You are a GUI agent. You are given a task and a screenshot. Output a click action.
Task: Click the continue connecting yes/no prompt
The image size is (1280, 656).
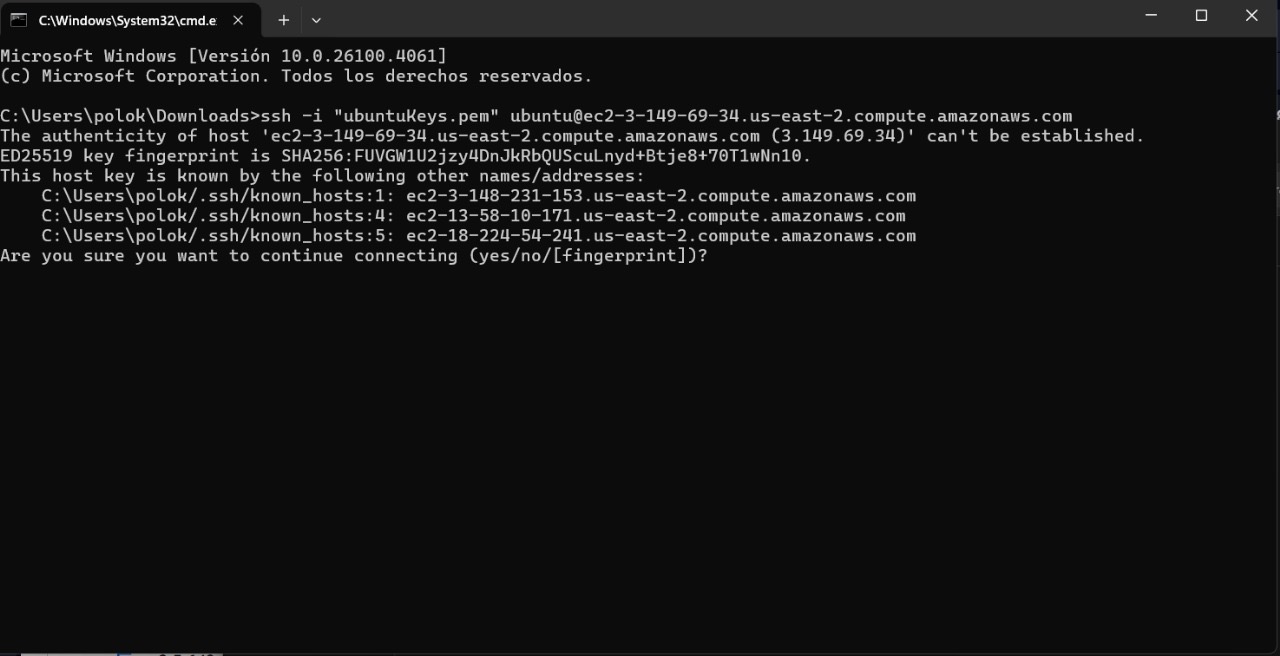click(354, 256)
